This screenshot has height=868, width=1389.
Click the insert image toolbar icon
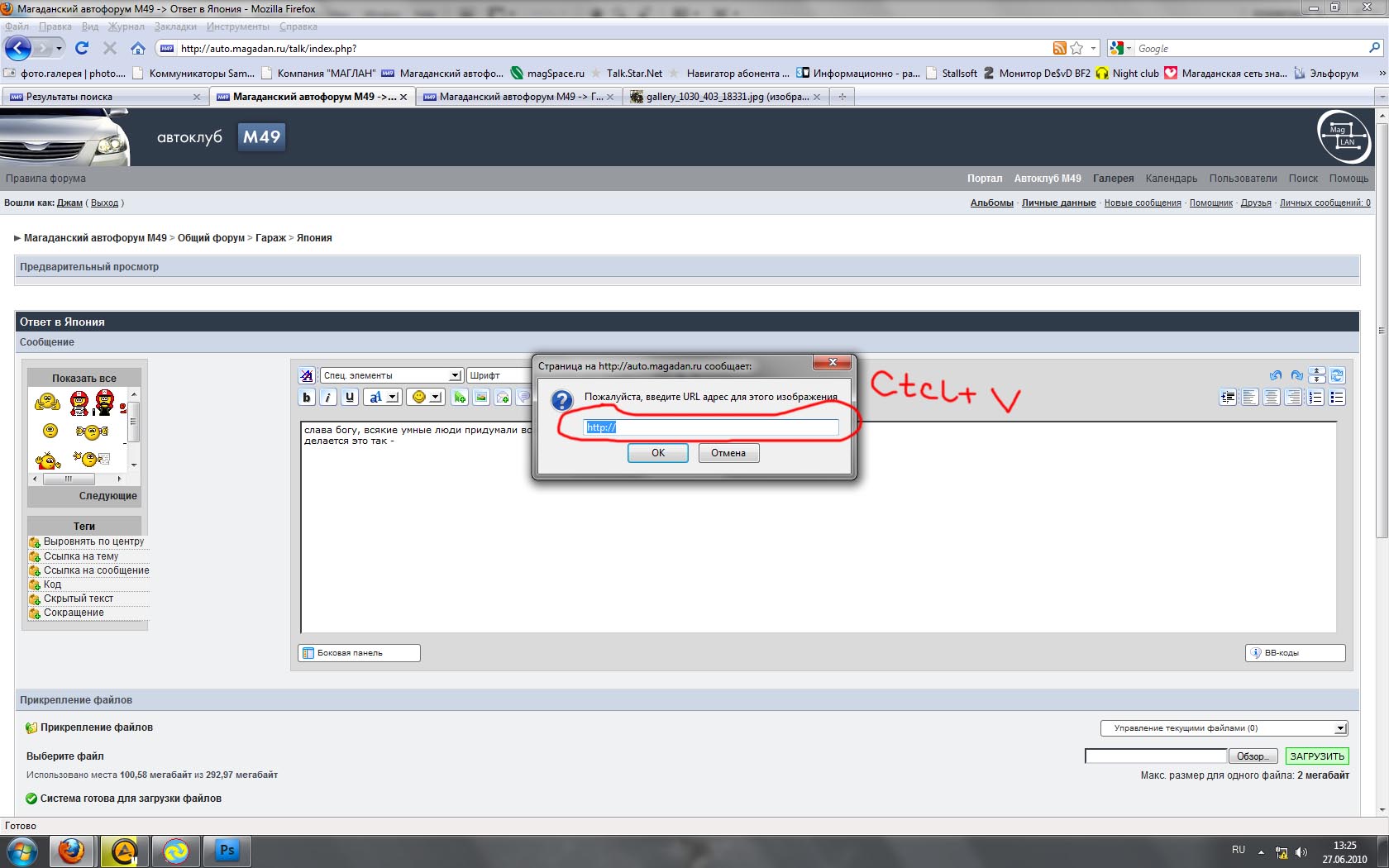pyautogui.click(x=481, y=398)
